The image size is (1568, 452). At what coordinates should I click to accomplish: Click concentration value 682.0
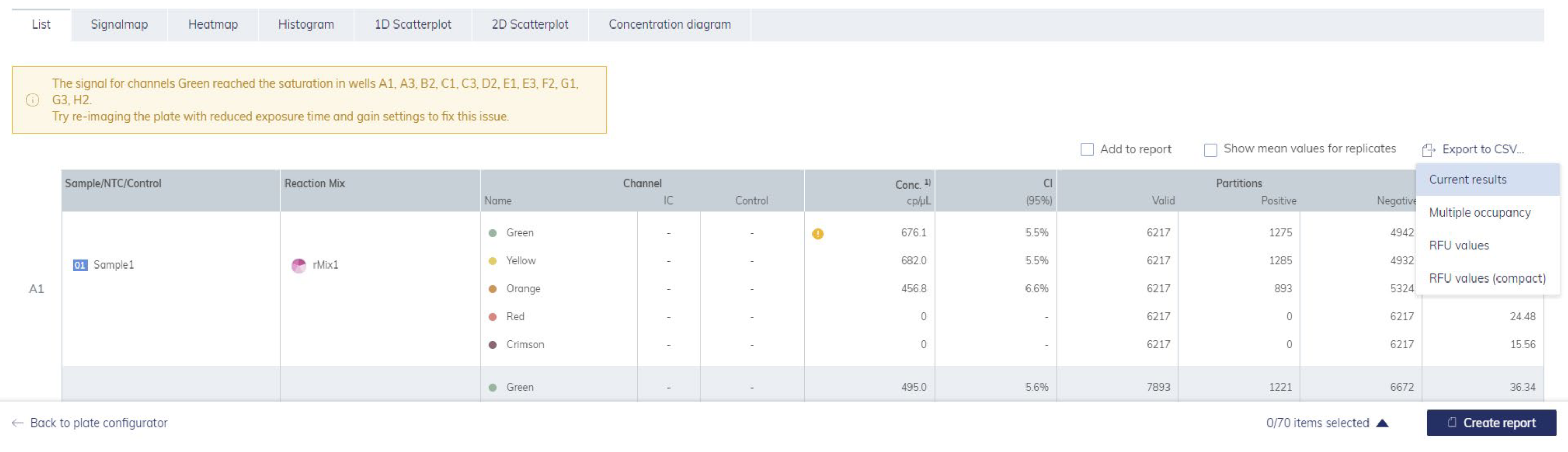(914, 261)
